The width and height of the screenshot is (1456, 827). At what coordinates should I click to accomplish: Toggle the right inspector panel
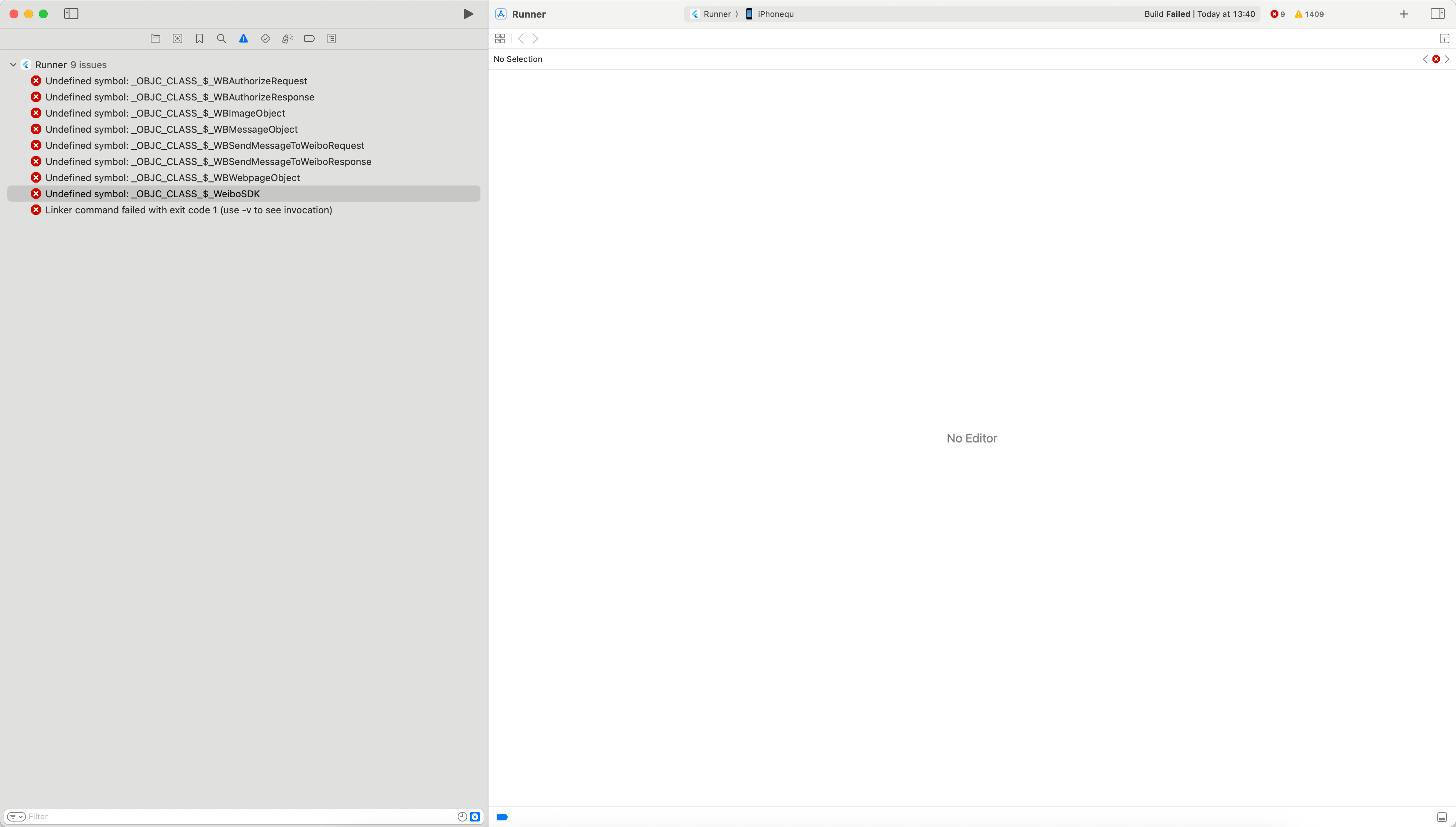pos(1437,14)
